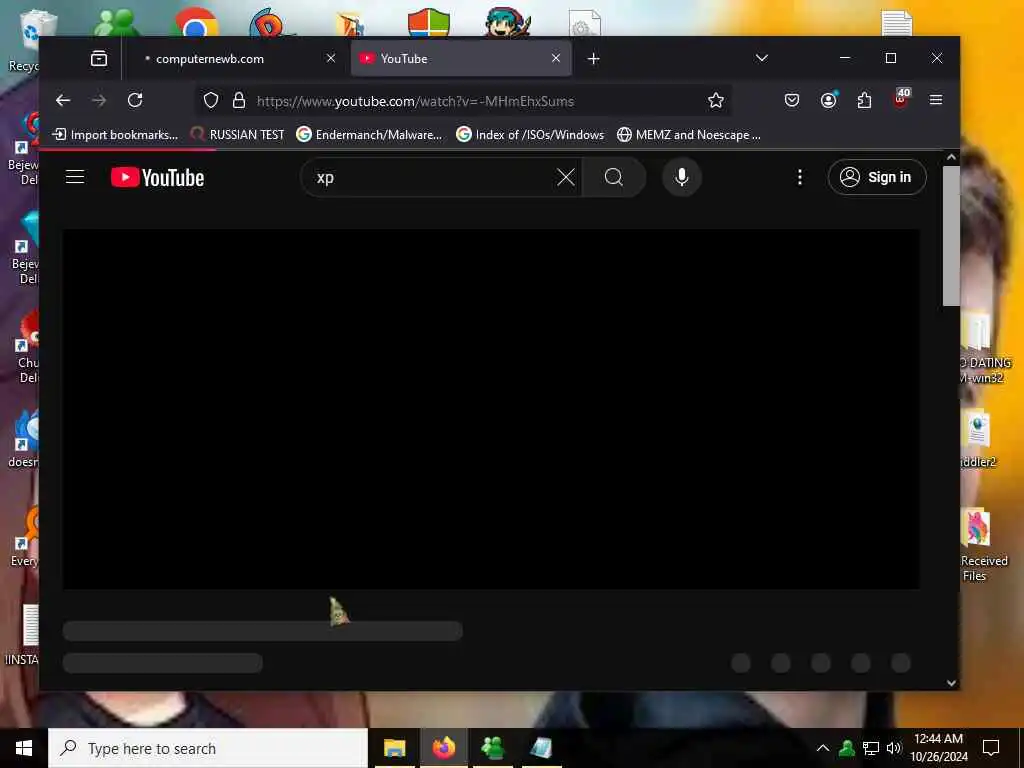Open Firefox View tab list icon
The image size is (1024, 768).
[x=99, y=59]
